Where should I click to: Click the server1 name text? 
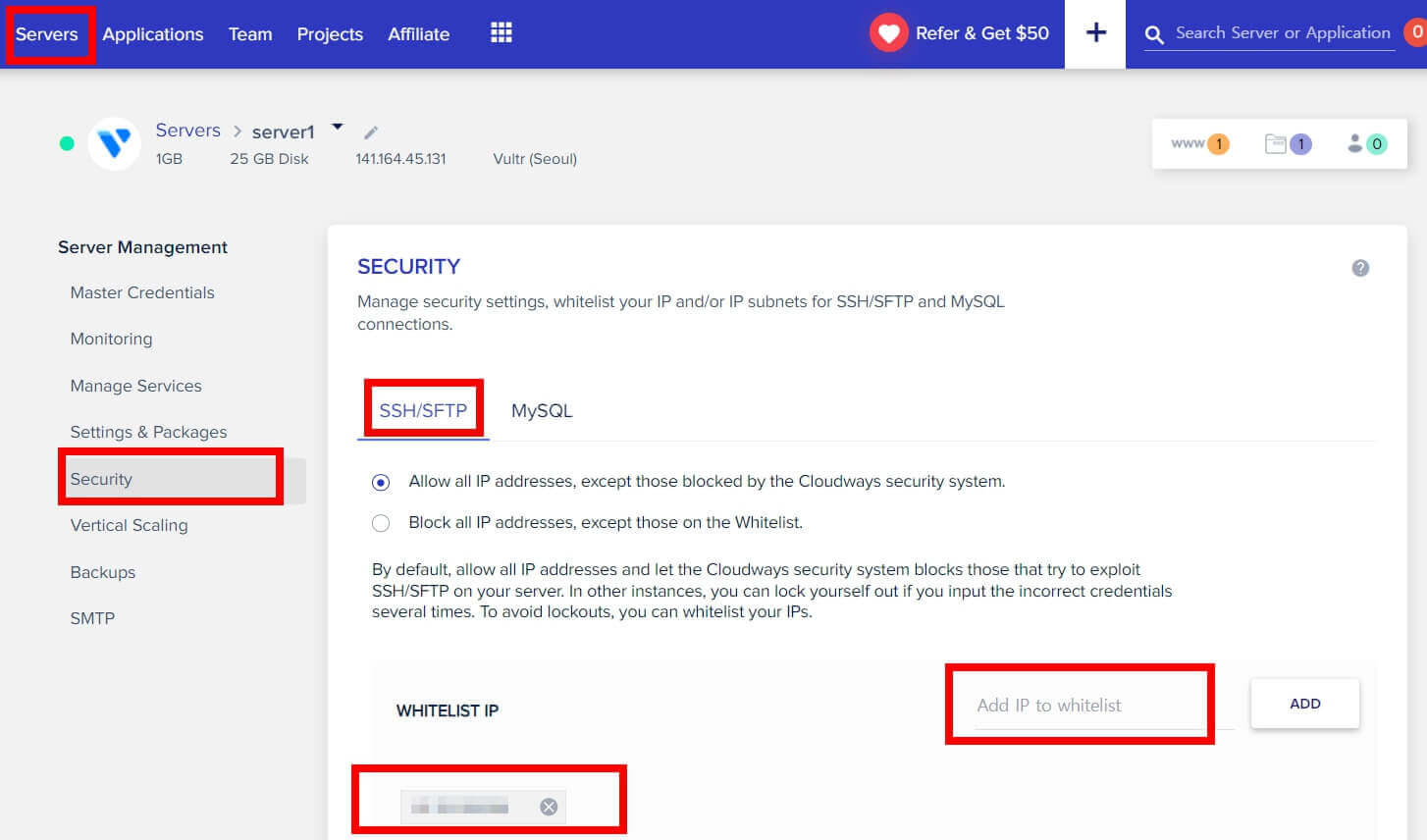[284, 131]
